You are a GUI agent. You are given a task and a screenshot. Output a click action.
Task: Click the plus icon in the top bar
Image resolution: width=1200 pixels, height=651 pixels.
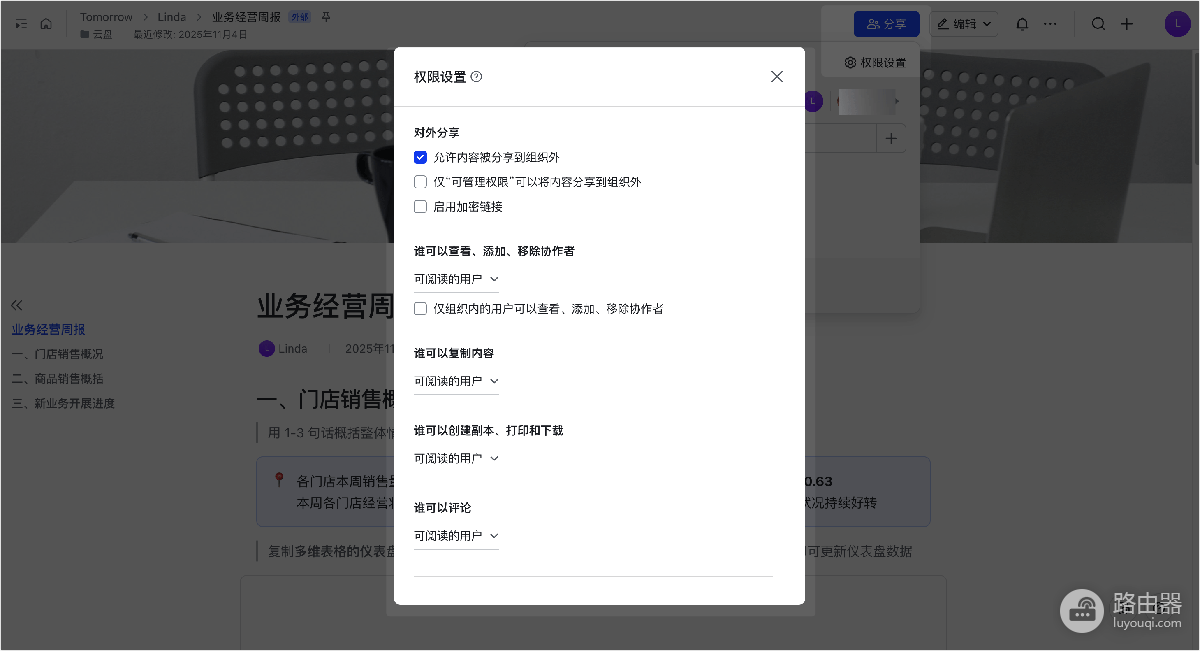(x=1127, y=24)
